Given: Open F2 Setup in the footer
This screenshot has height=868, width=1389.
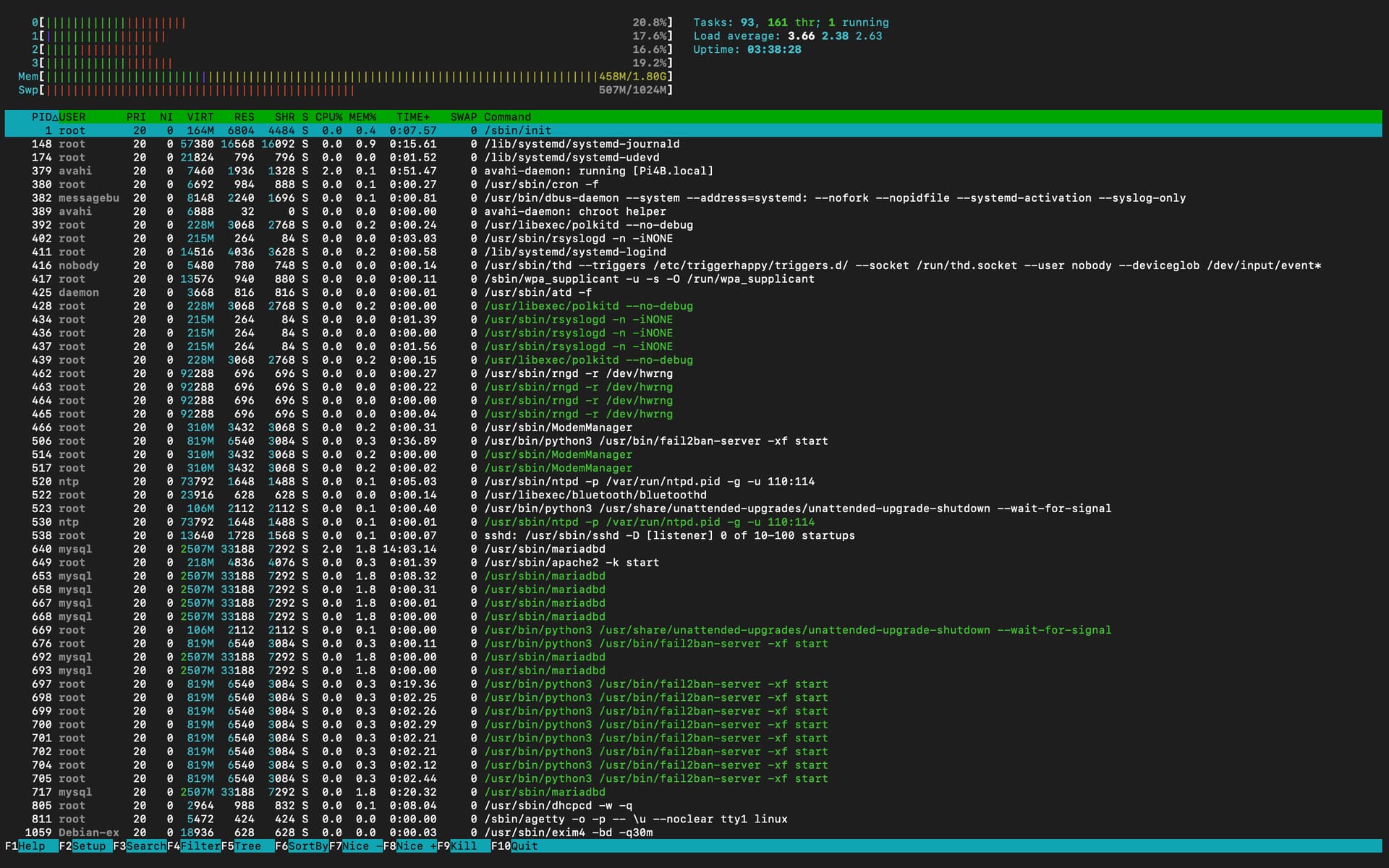Looking at the screenshot, I should click(x=88, y=846).
